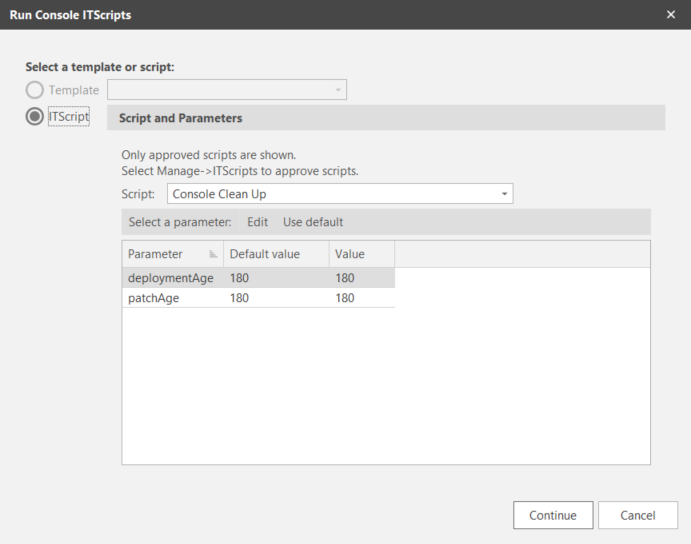Click the Continue button
The height and width of the screenshot is (544, 691).
[553, 515]
